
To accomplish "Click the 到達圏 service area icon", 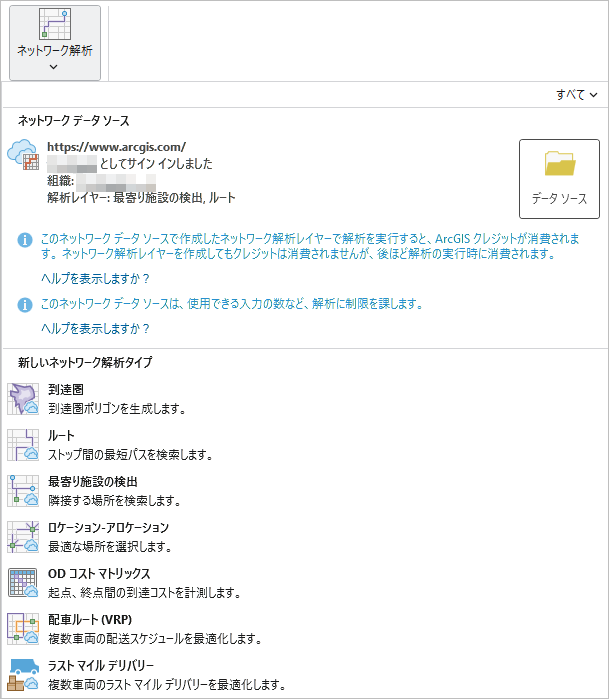I will click(x=22, y=399).
